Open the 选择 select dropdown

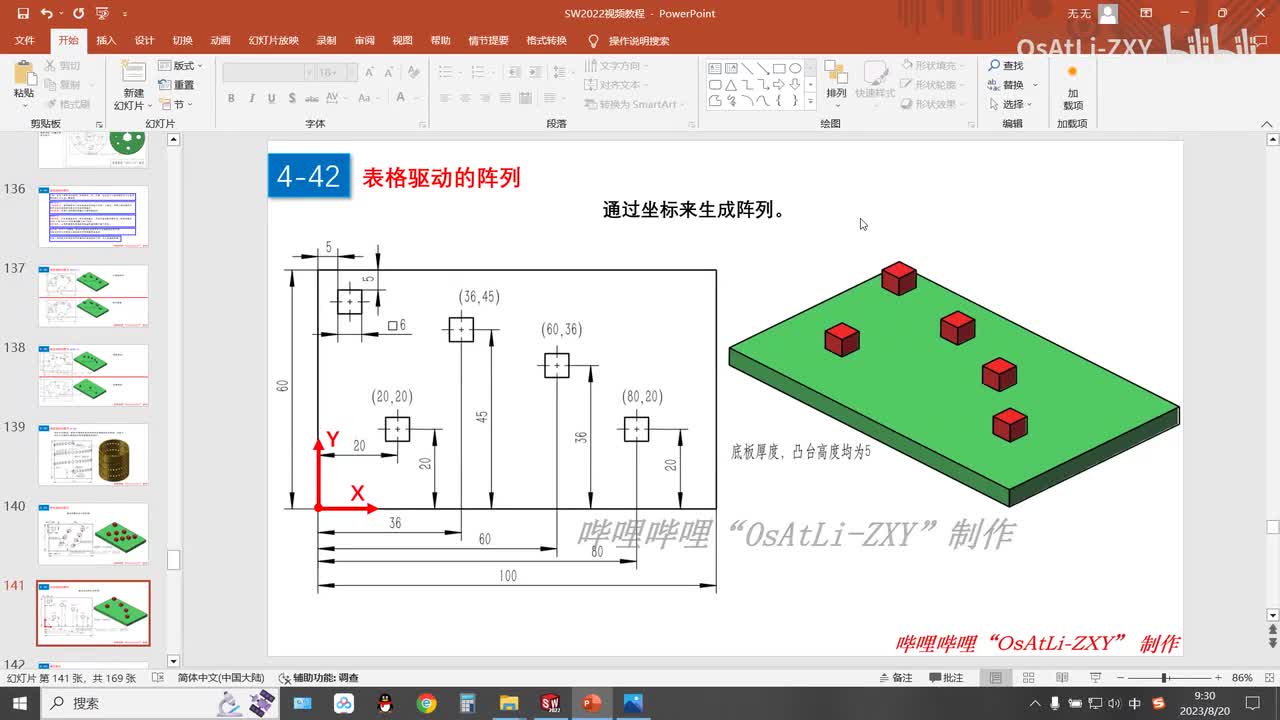[x=1011, y=104]
